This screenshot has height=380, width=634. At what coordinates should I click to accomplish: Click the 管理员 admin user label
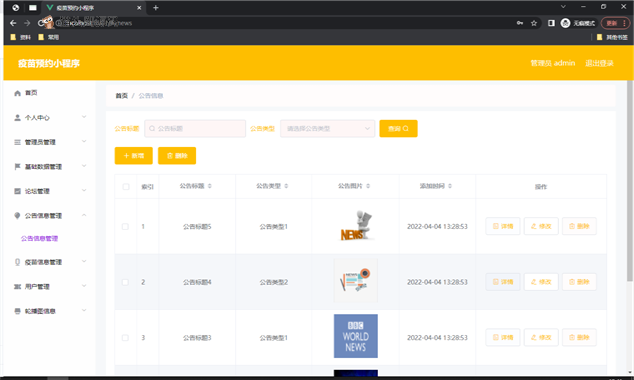coord(553,63)
